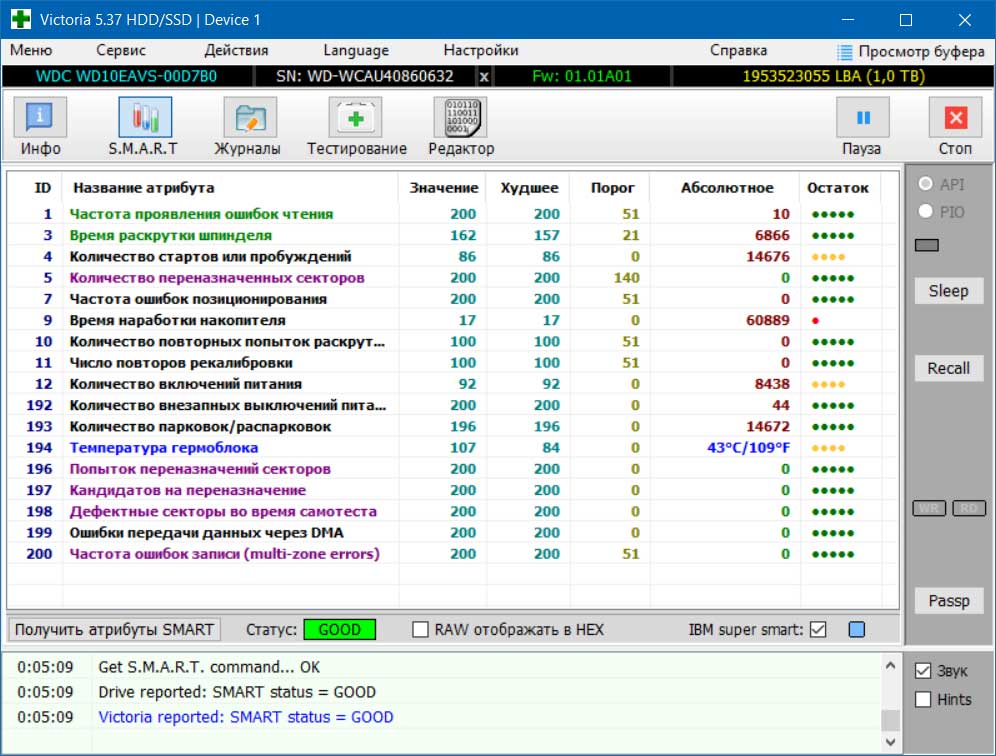Select the API radio button
The width and height of the screenshot is (996, 756).
tap(925, 184)
